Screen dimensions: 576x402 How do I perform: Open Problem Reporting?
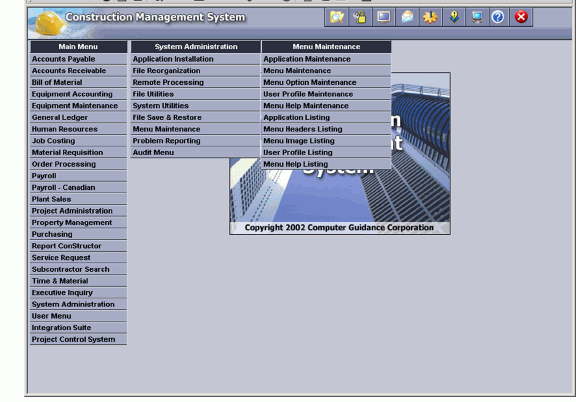point(195,141)
